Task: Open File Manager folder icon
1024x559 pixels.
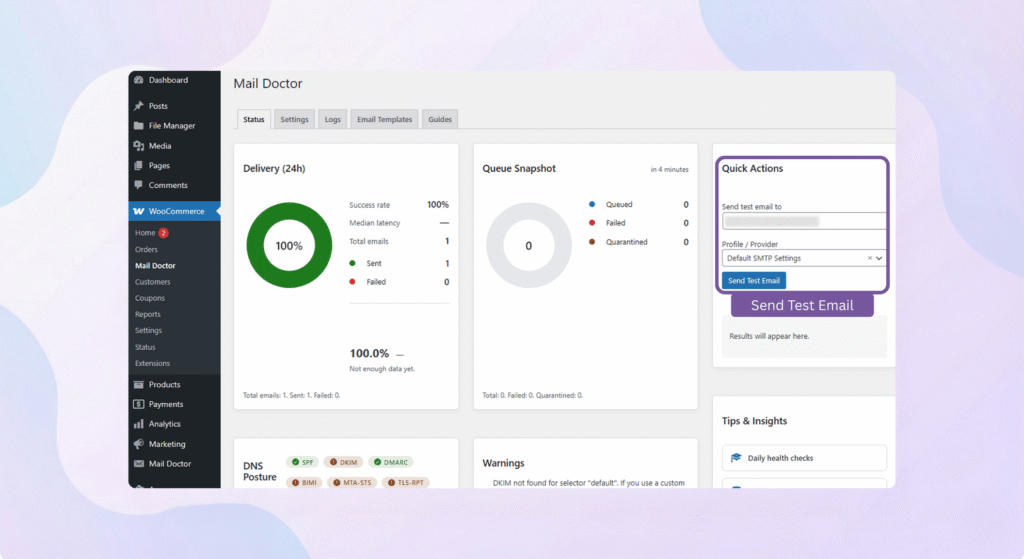Action: [x=139, y=126]
